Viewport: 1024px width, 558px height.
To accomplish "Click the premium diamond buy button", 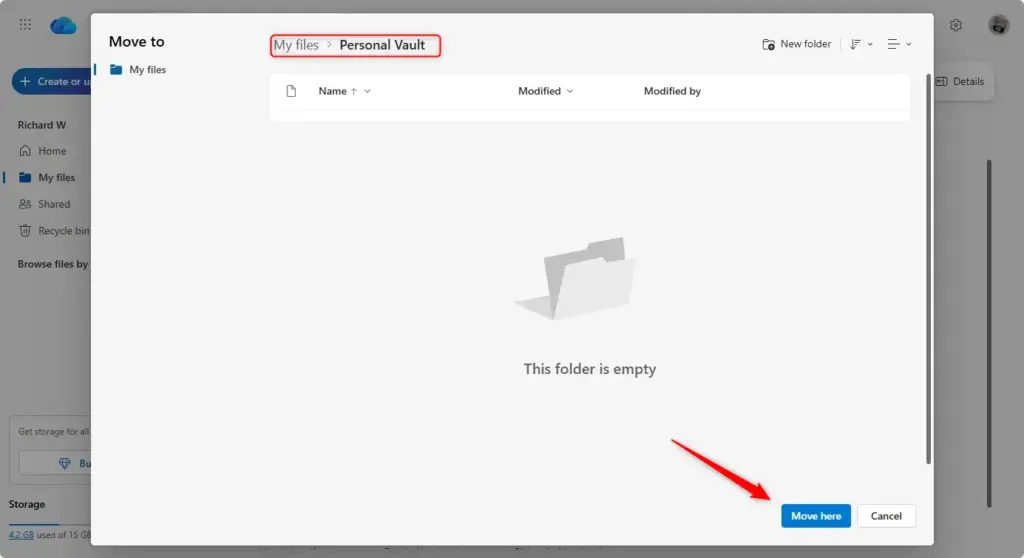I will tap(55, 463).
